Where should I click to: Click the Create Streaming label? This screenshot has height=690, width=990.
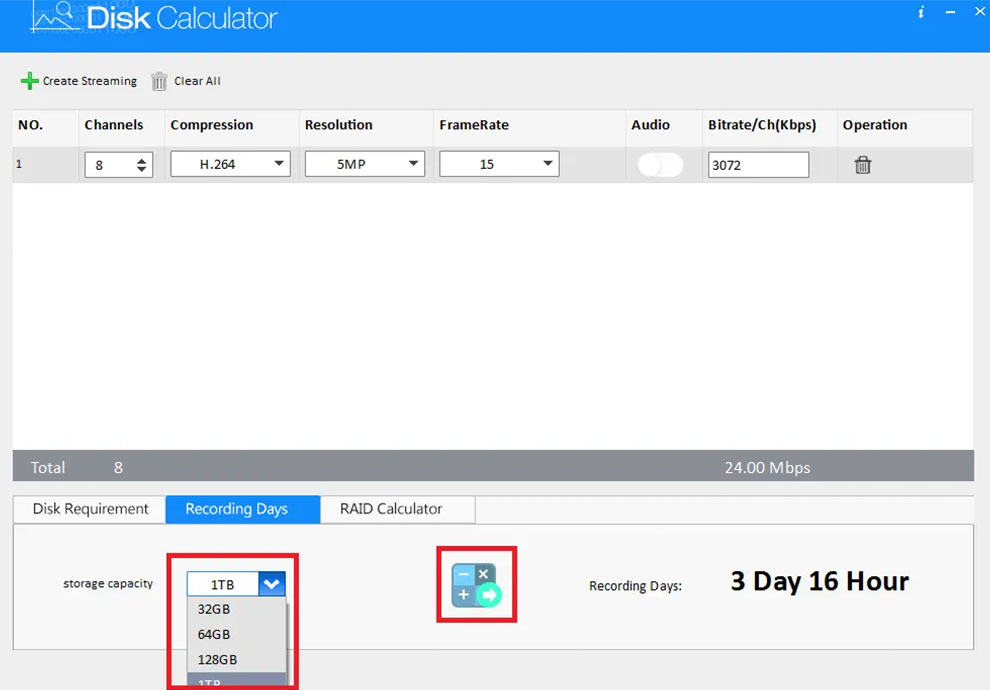(90, 81)
